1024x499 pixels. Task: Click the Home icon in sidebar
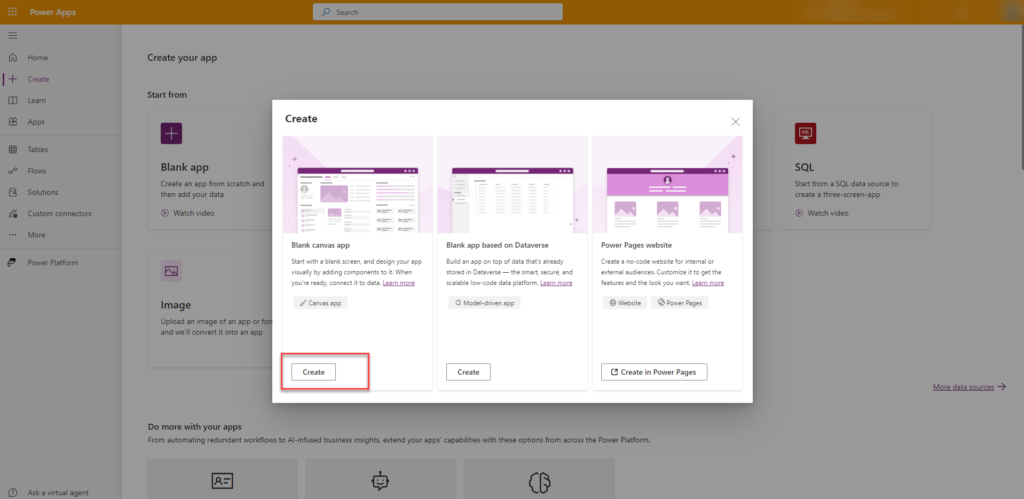click(12, 58)
